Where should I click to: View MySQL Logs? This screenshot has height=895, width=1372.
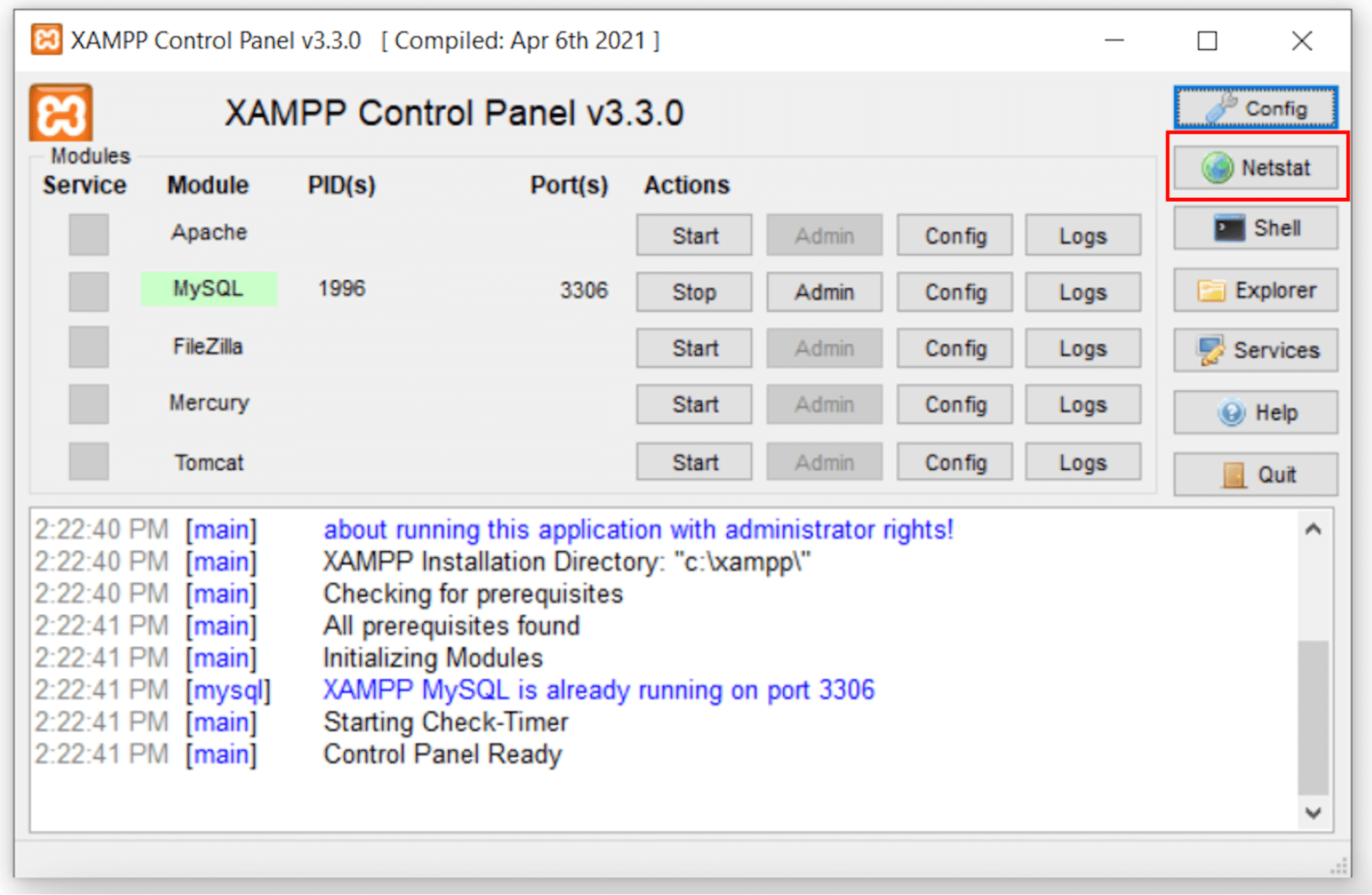tap(1082, 291)
